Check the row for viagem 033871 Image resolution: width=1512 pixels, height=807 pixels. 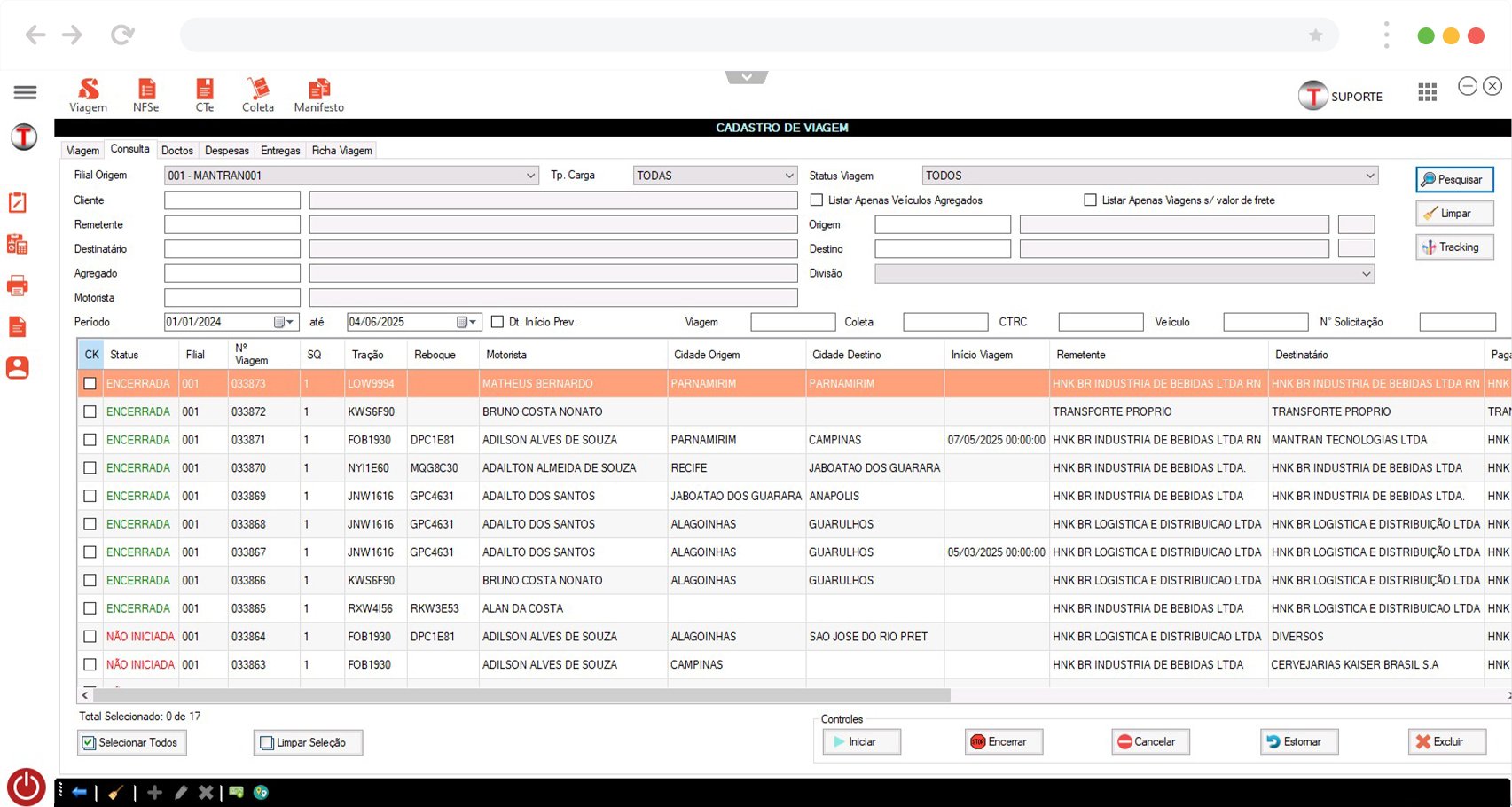90,440
